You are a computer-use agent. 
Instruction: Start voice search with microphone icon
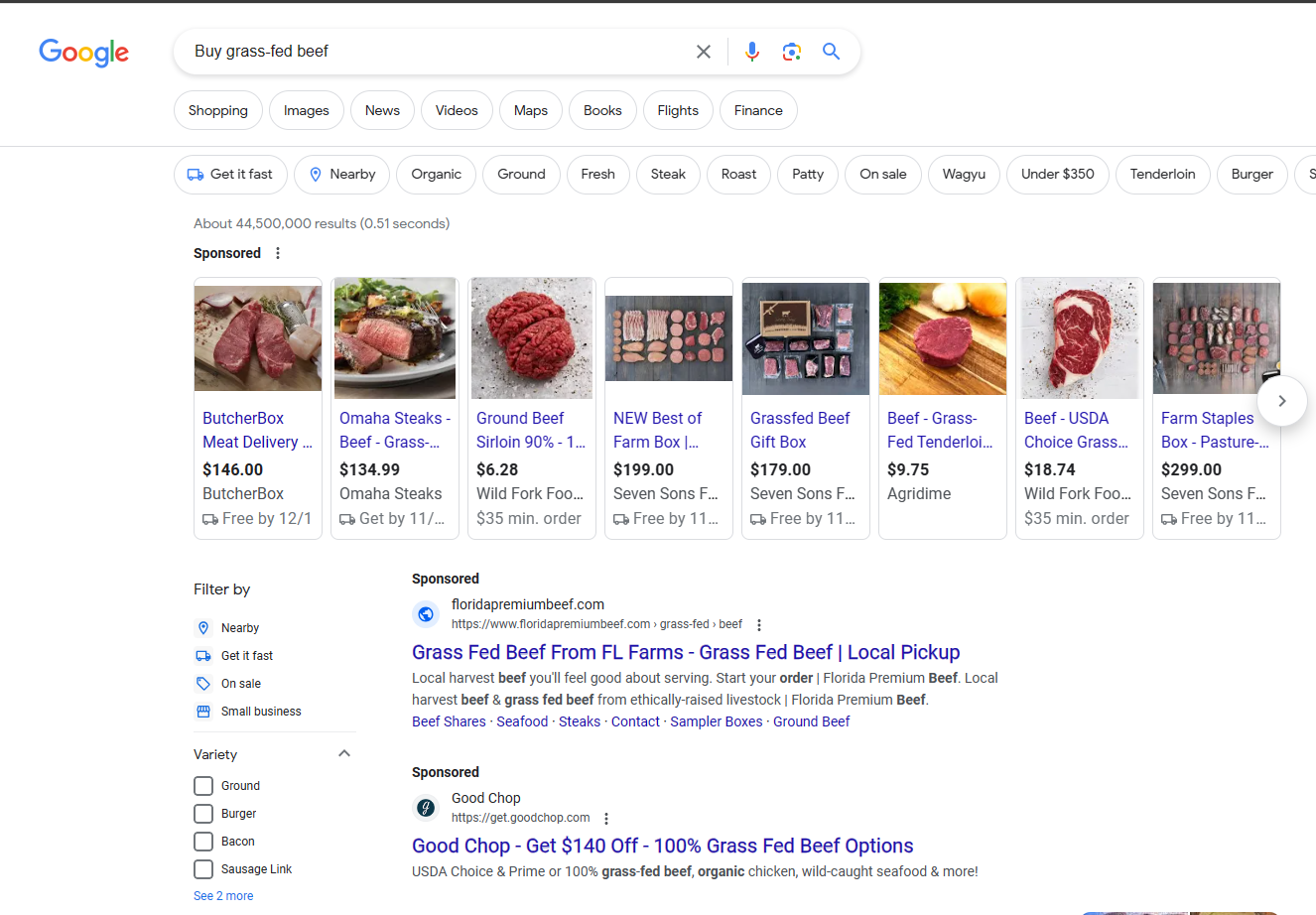[752, 52]
